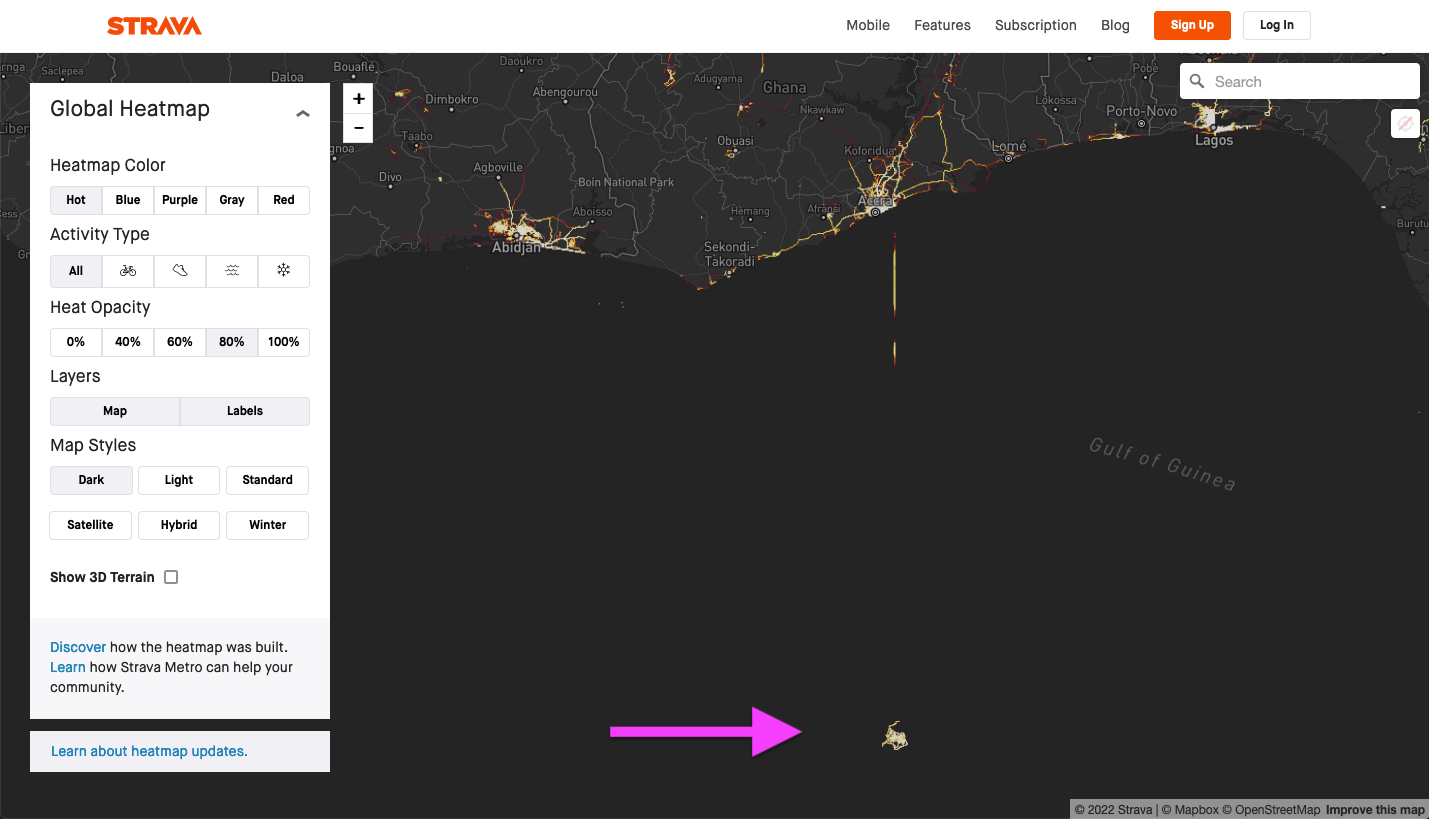1429x819 pixels.
Task: Open the Subscription page
Action: (1035, 25)
